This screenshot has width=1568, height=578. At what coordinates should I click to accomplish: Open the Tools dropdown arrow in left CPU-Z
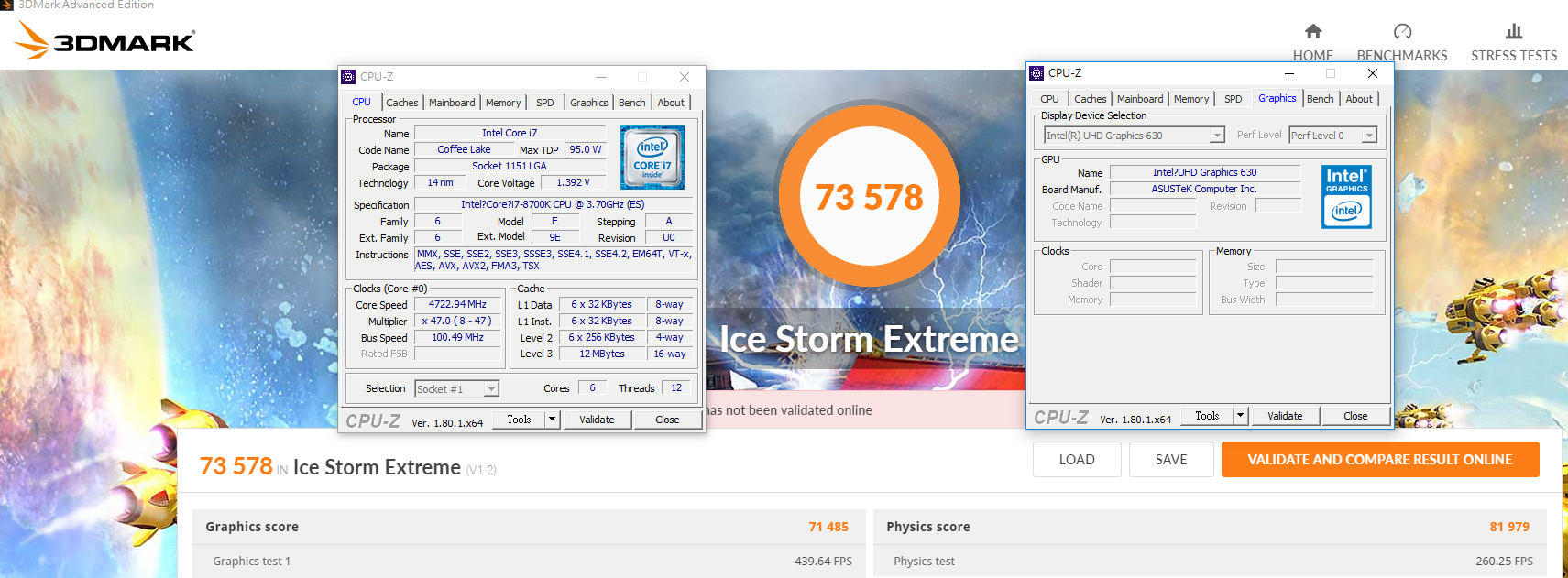tap(553, 420)
